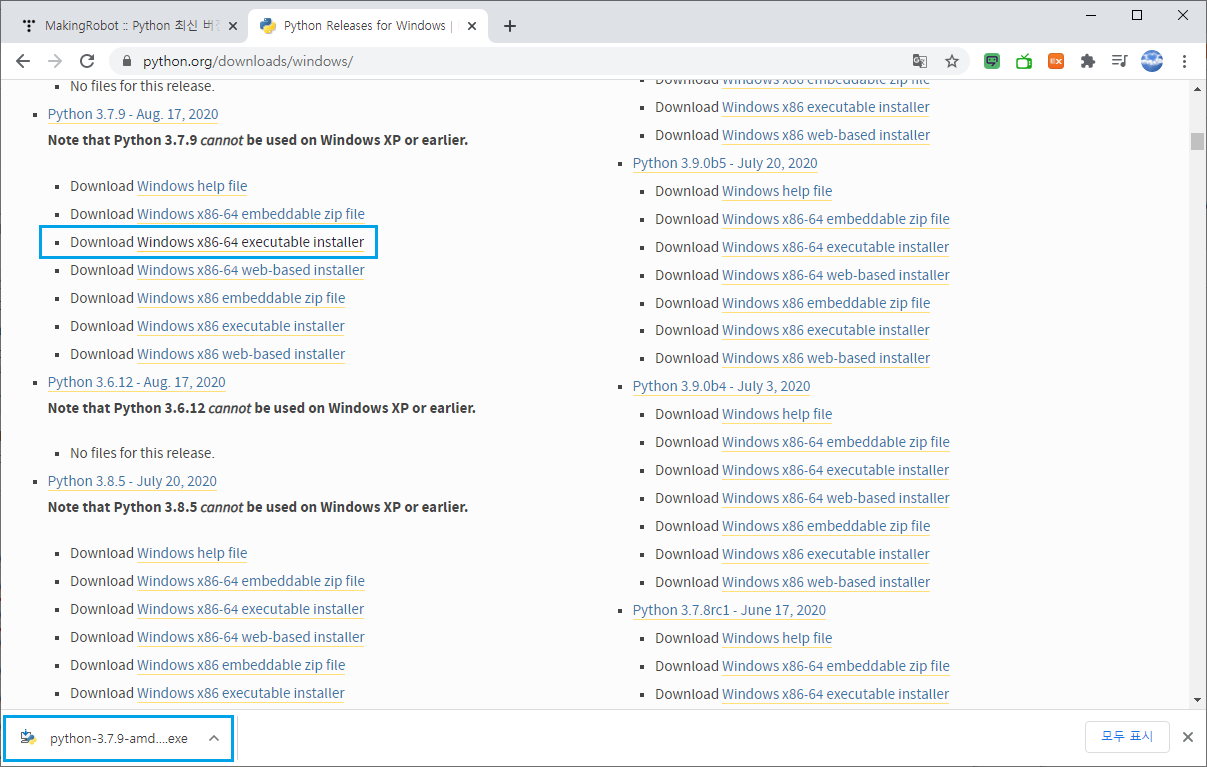Download Python 3.9.0b4 x86-64 web-based installer
This screenshot has height=767, width=1207.
pyautogui.click(x=836, y=498)
